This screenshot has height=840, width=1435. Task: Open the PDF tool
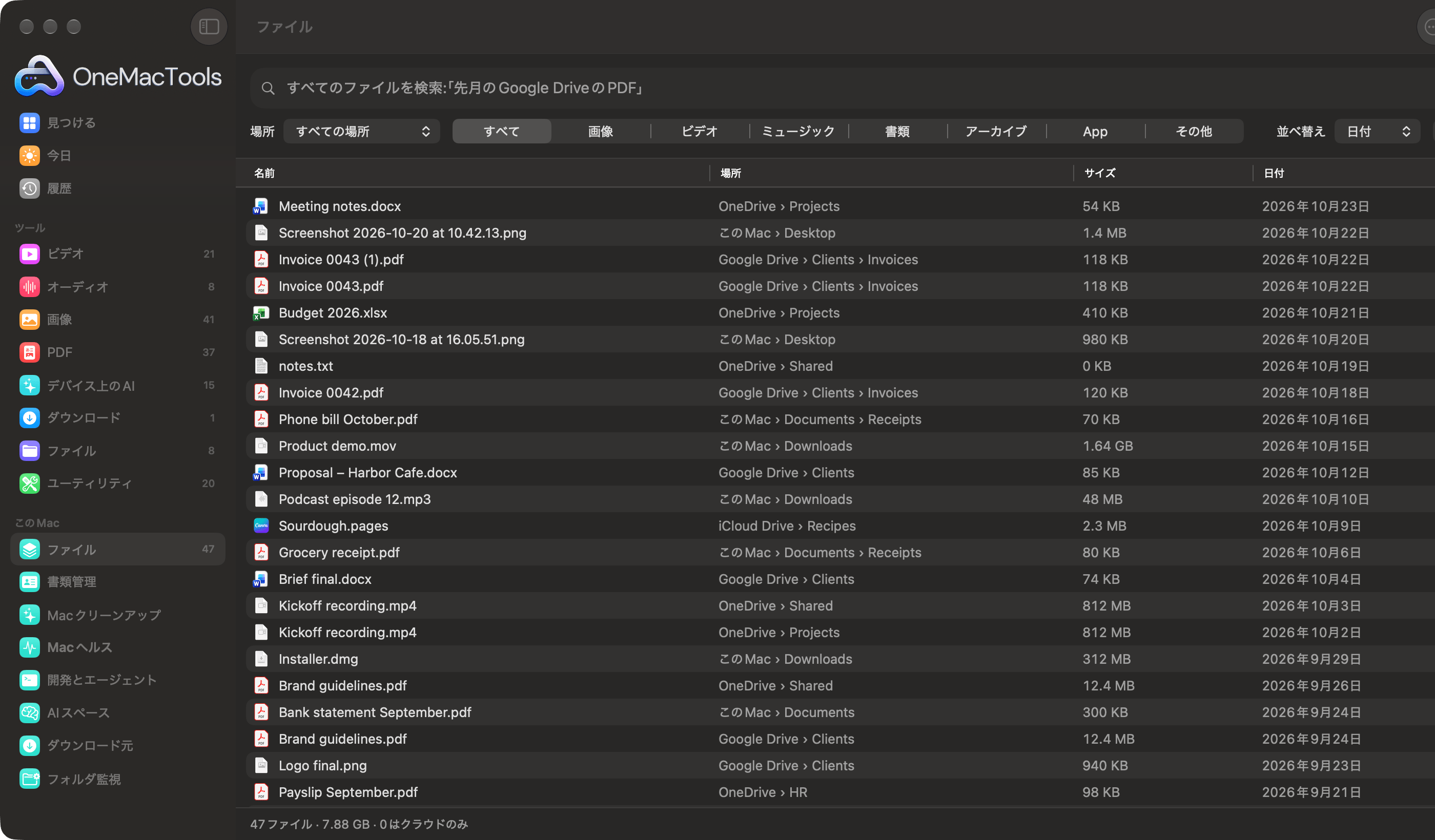tap(118, 352)
